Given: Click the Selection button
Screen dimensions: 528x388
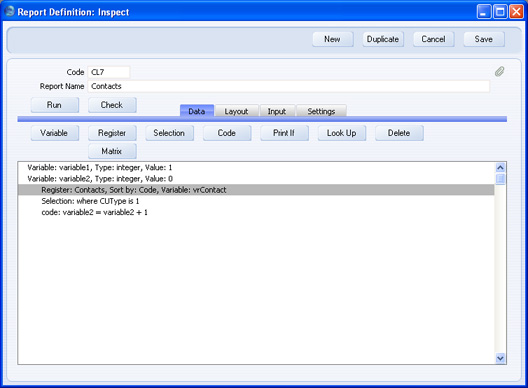Looking at the screenshot, I should 169,133.
